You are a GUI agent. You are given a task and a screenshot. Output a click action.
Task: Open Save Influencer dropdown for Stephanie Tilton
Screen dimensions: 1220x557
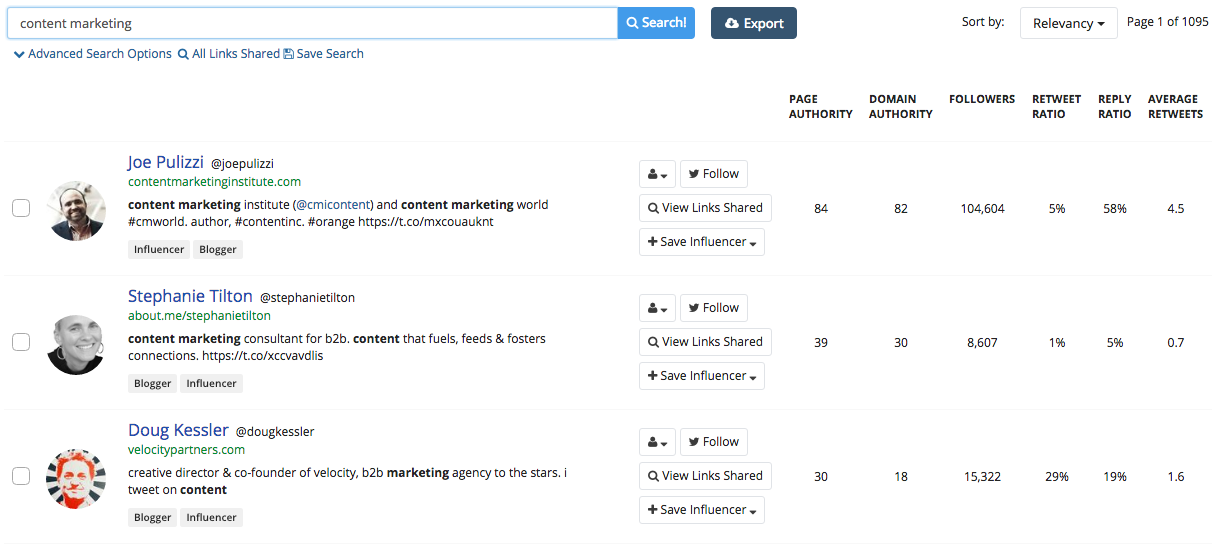point(701,376)
